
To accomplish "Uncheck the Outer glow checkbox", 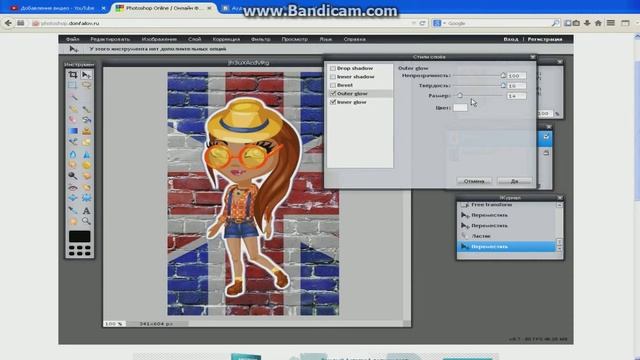I will coord(333,93).
